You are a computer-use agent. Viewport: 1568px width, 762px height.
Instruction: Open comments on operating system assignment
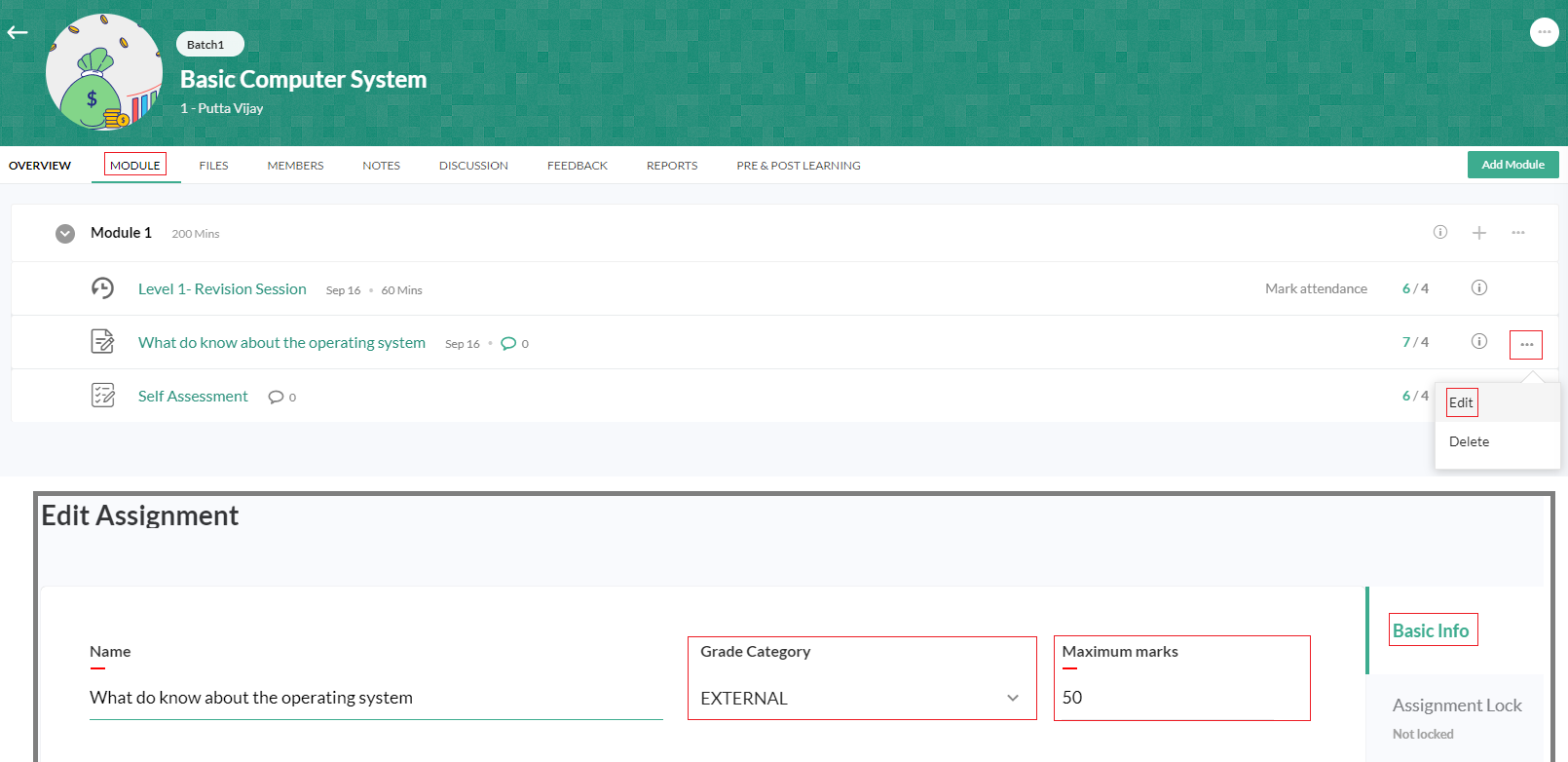514,343
